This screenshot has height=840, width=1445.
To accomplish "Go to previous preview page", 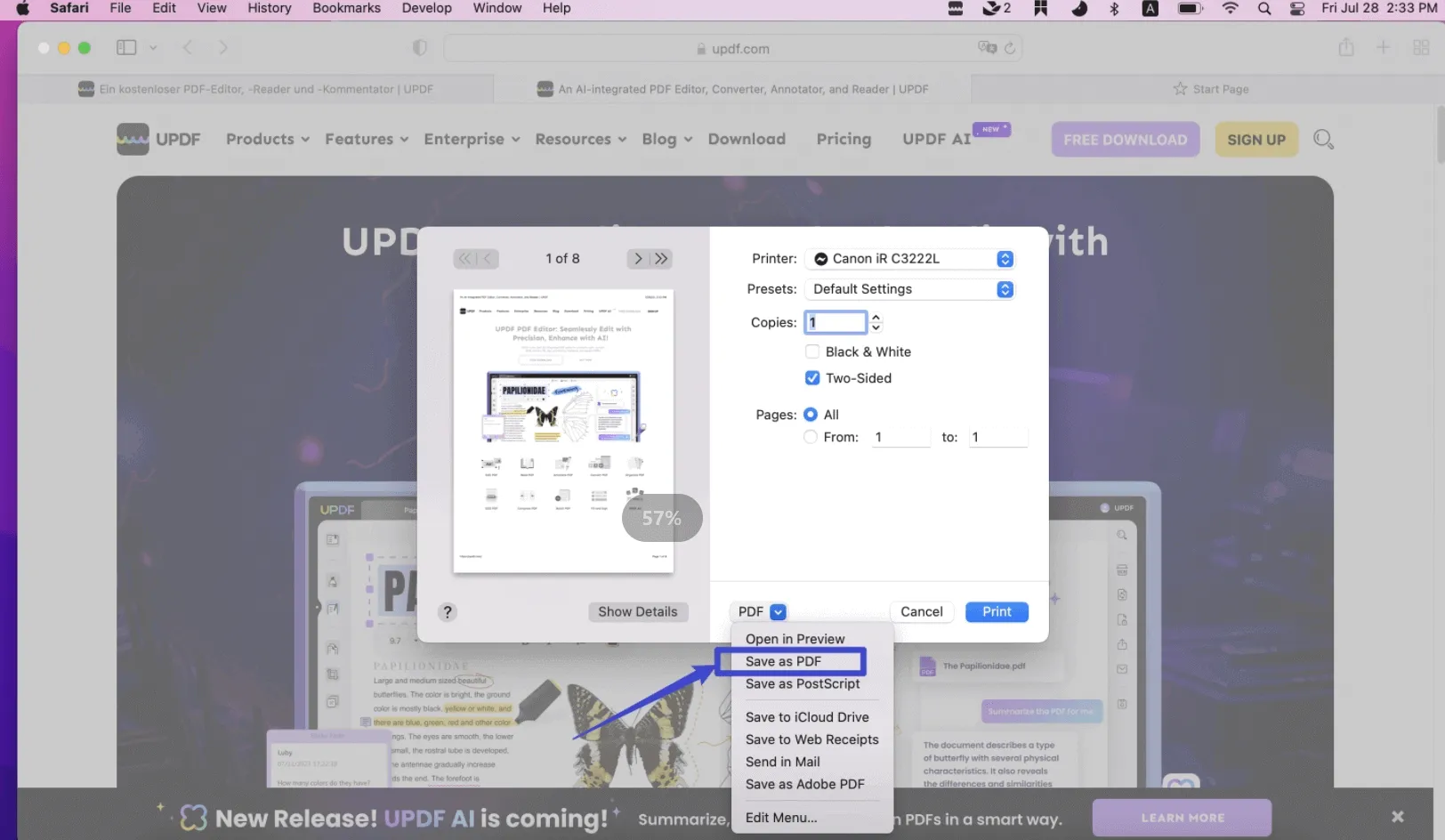I will 488,259.
